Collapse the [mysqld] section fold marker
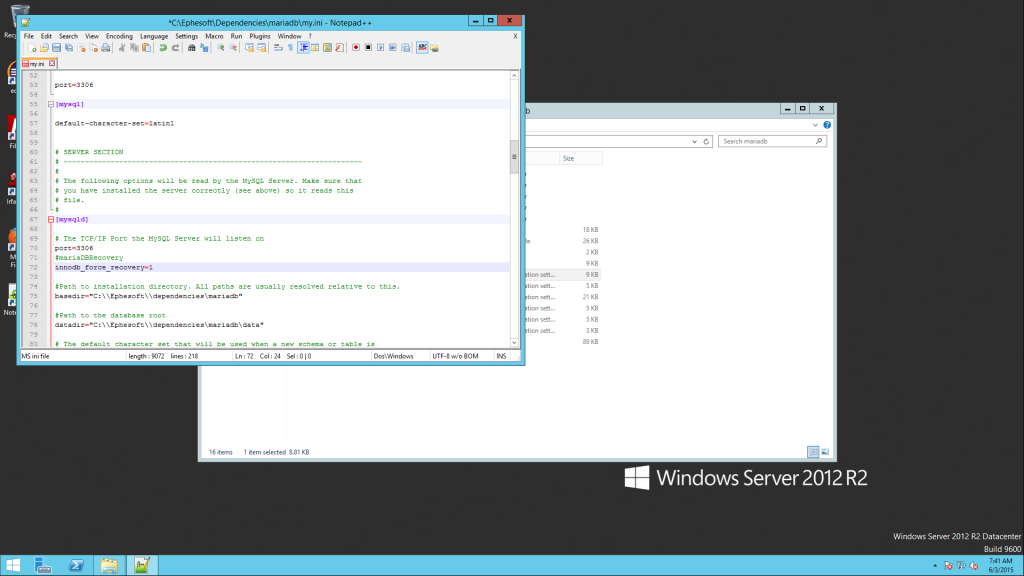 [51, 219]
